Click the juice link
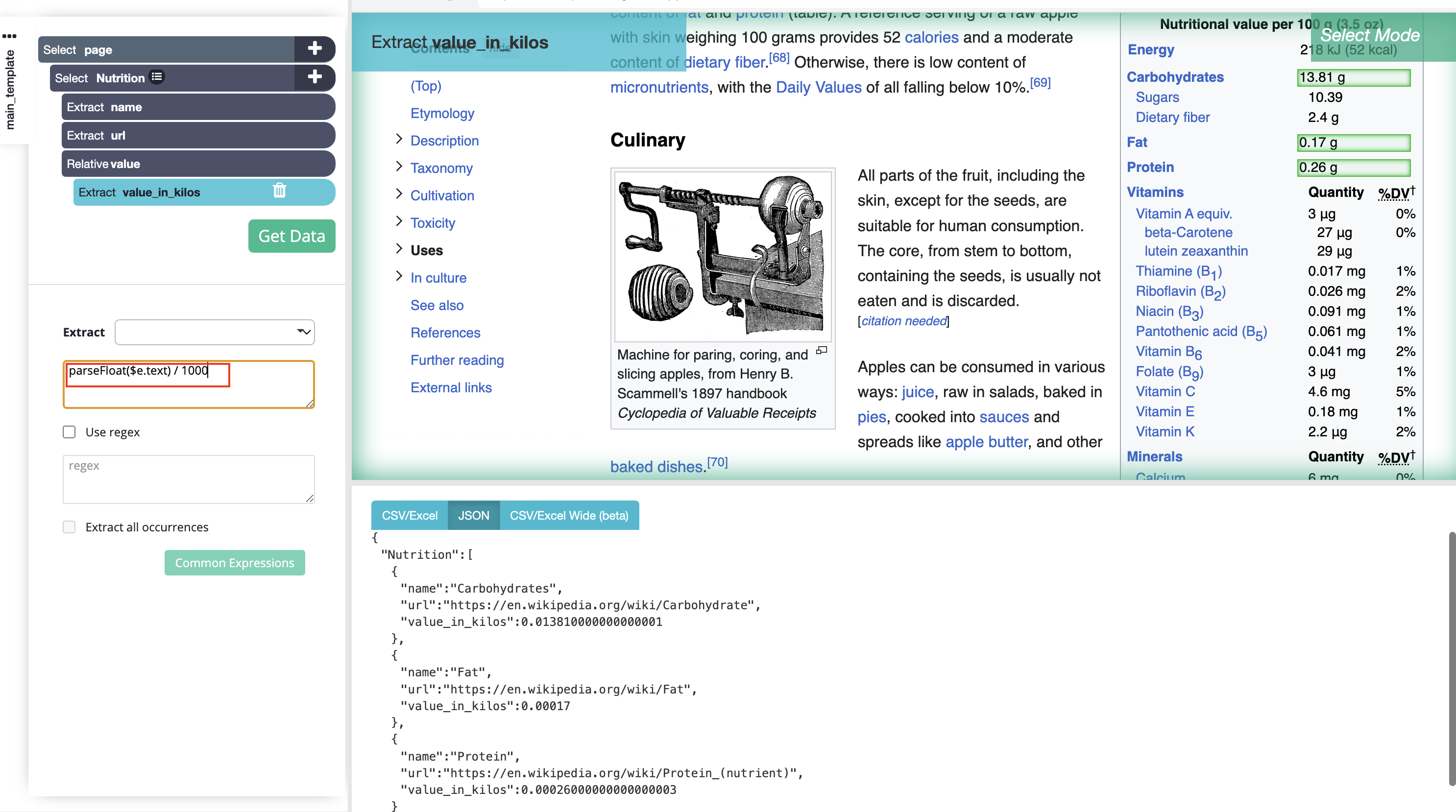 click(918, 392)
